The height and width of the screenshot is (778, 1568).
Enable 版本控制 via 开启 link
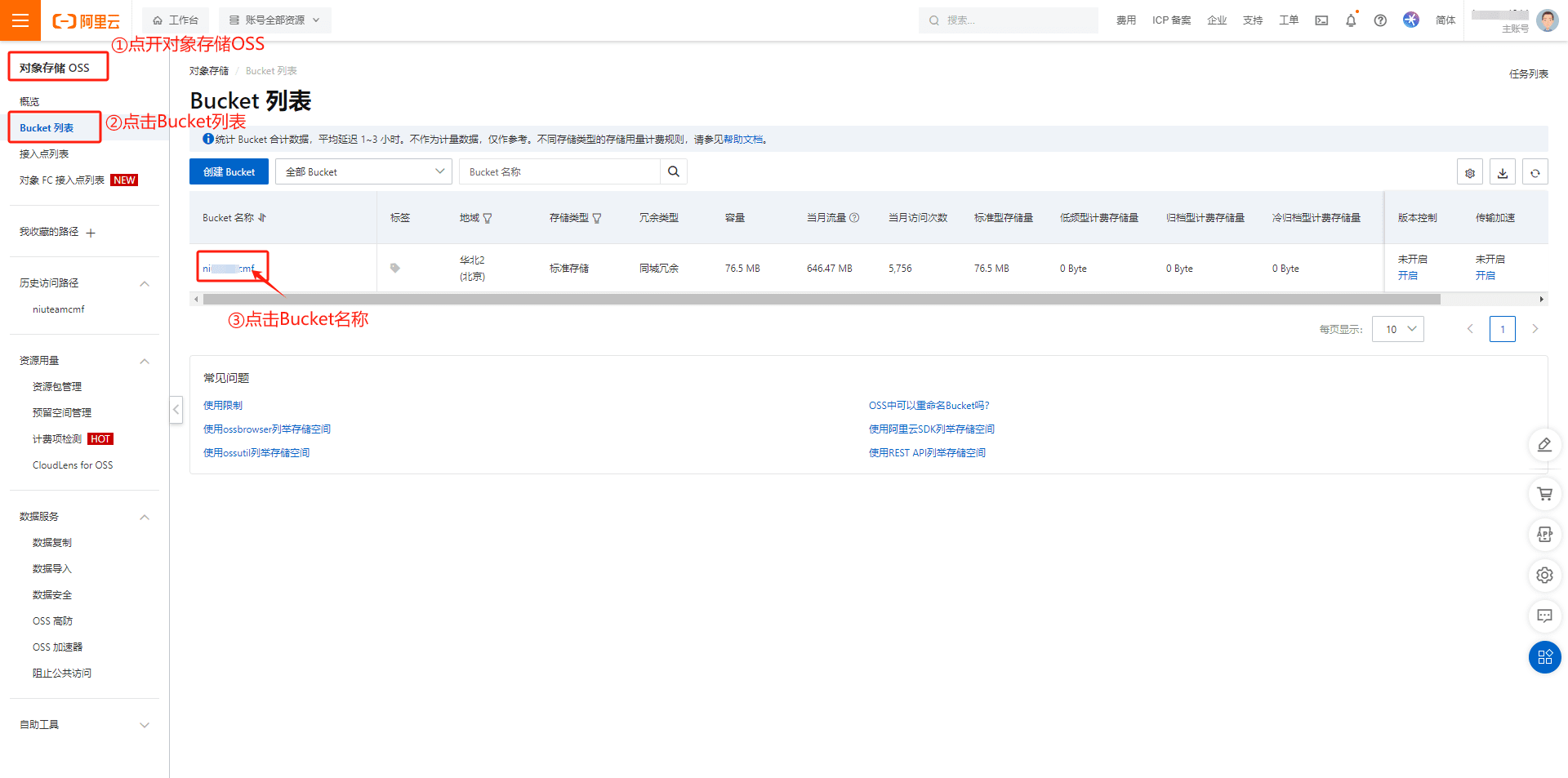(1407, 276)
